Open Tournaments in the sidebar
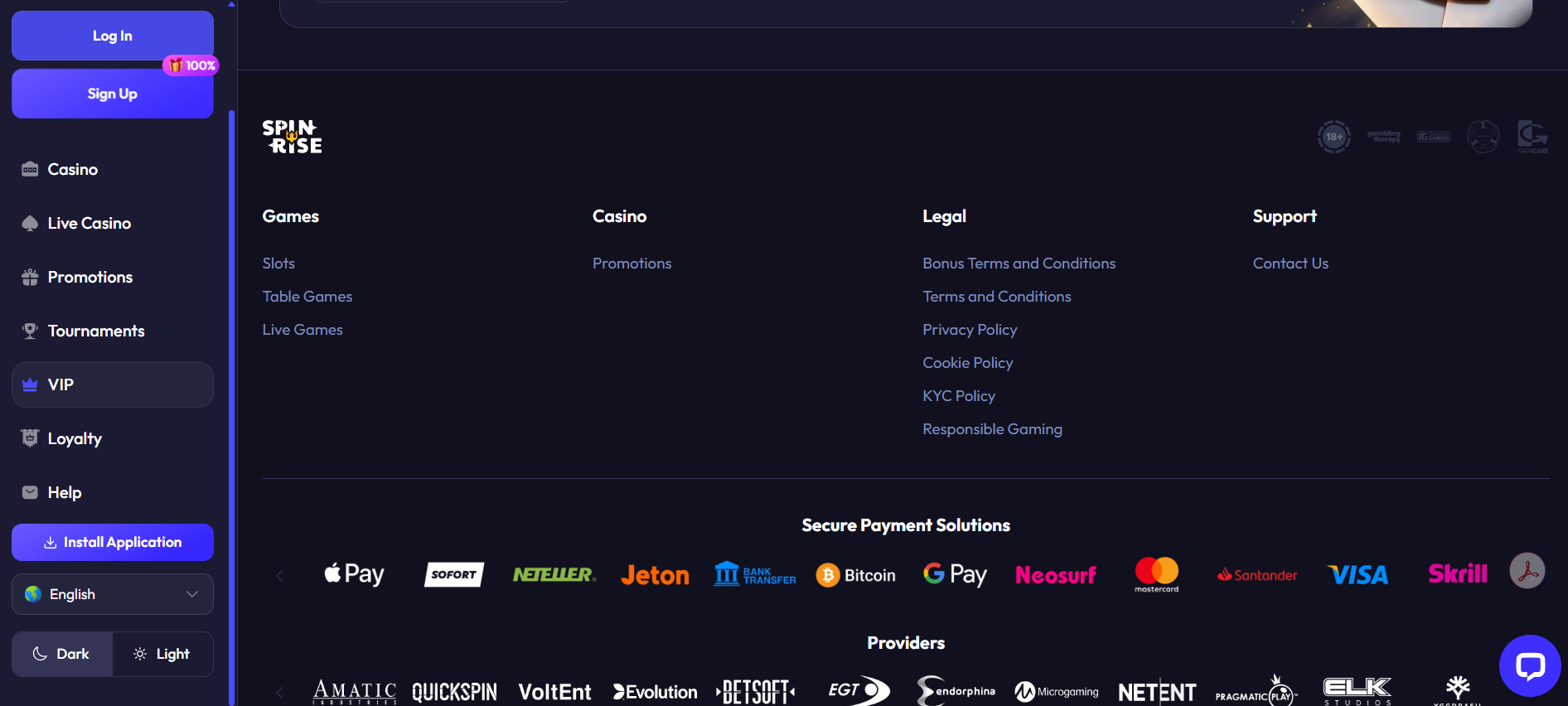Viewport: 1568px width, 706px height. [x=113, y=331]
